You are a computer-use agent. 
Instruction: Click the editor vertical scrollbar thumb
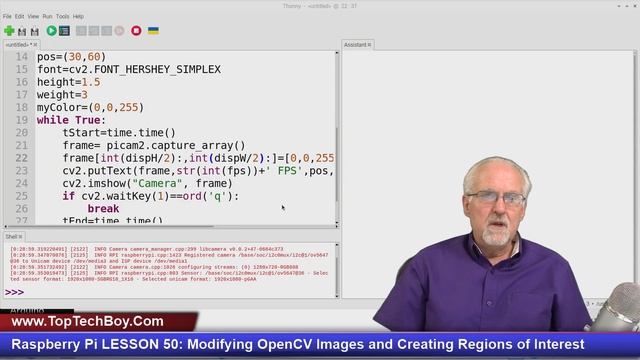coord(337,163)
